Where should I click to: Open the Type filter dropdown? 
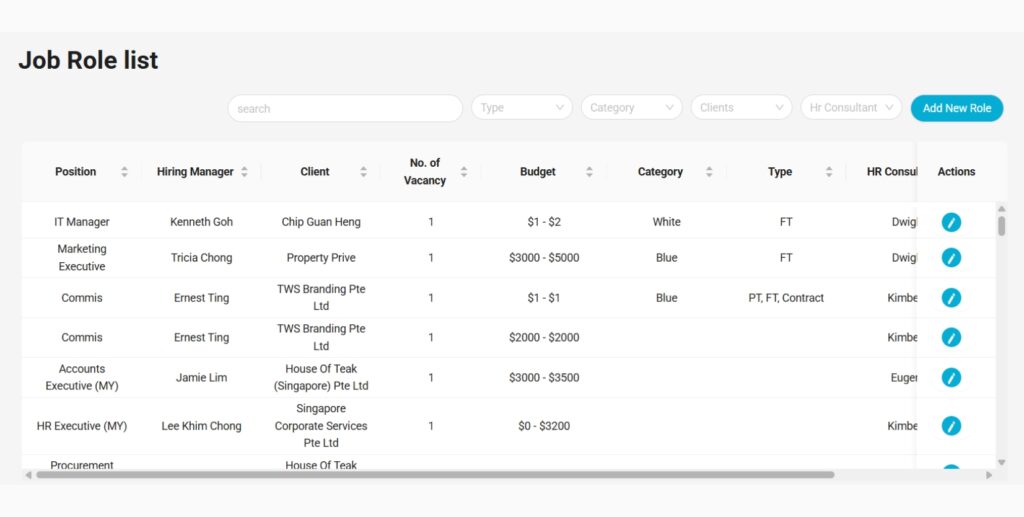521,108
